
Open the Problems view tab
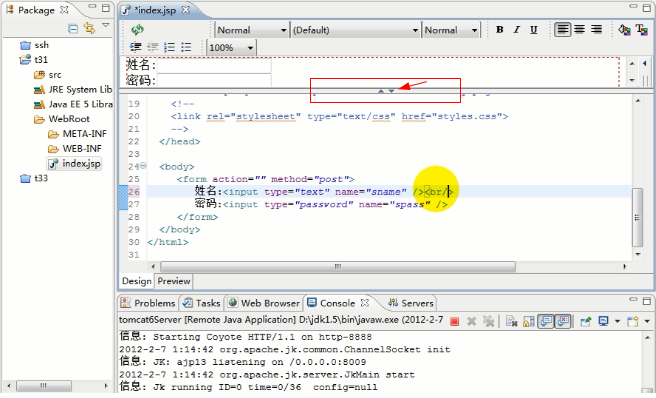point(148,303)
